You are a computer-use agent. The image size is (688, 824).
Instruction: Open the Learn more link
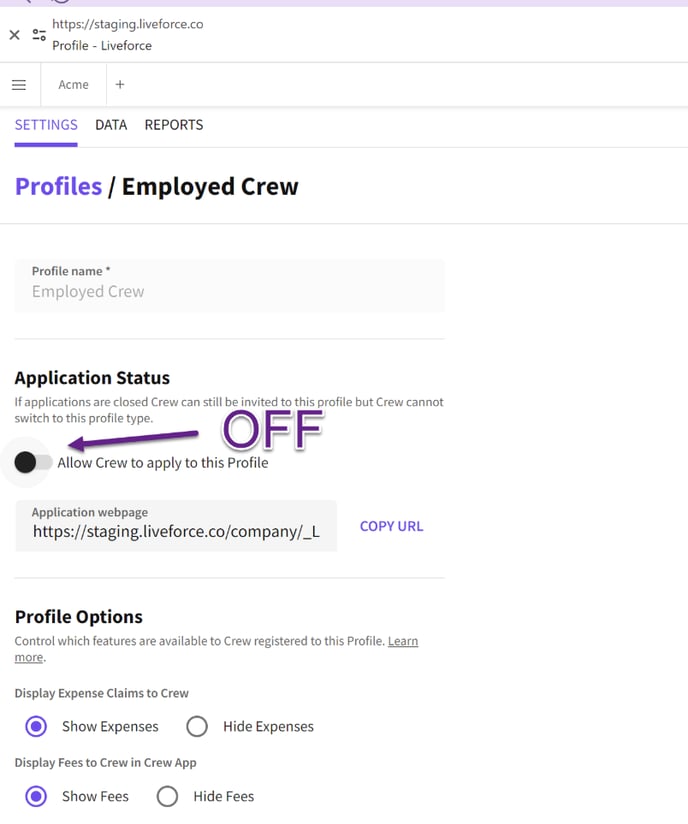403,641
